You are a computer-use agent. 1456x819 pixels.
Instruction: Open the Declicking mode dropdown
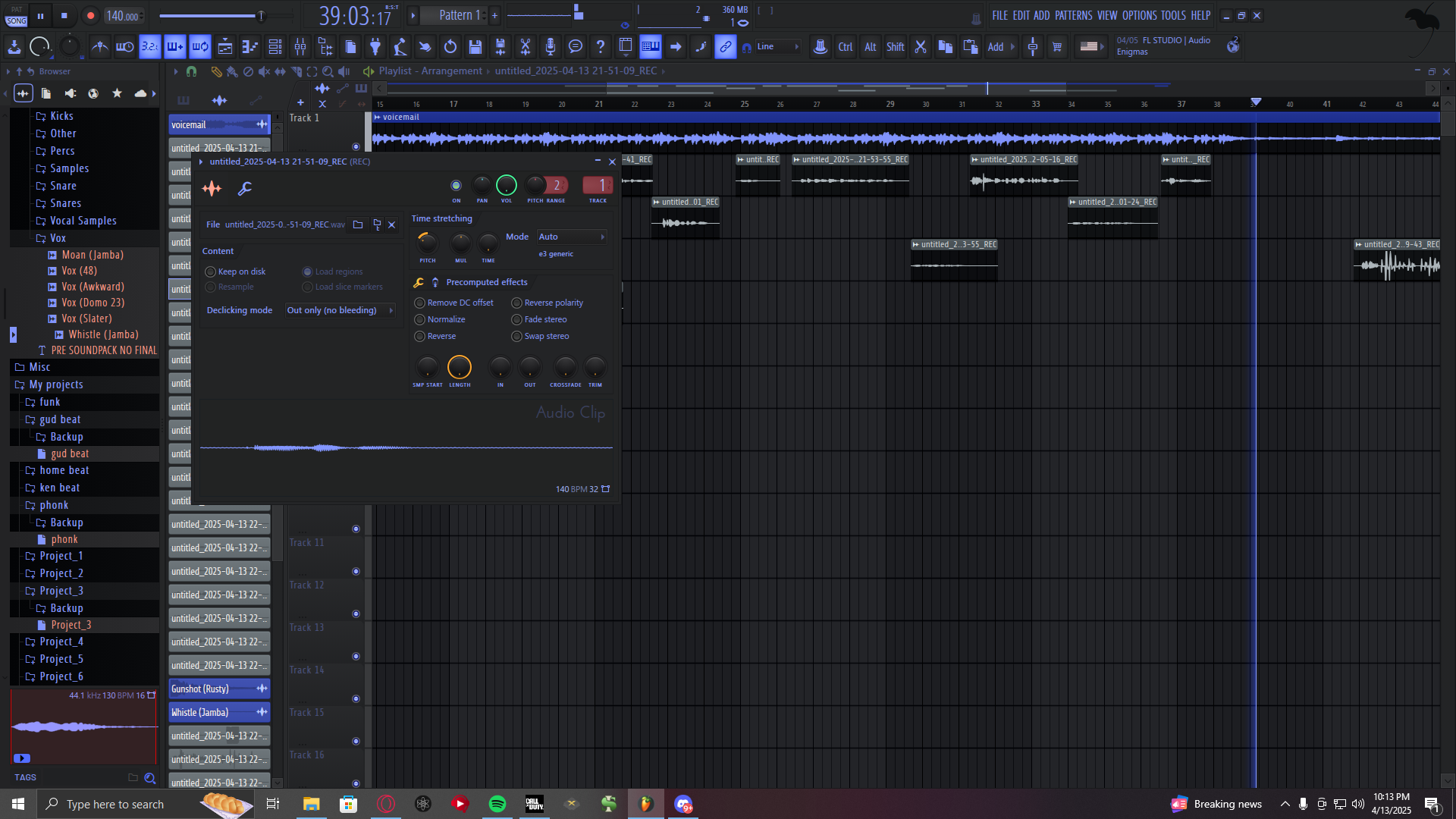(340, 310)
